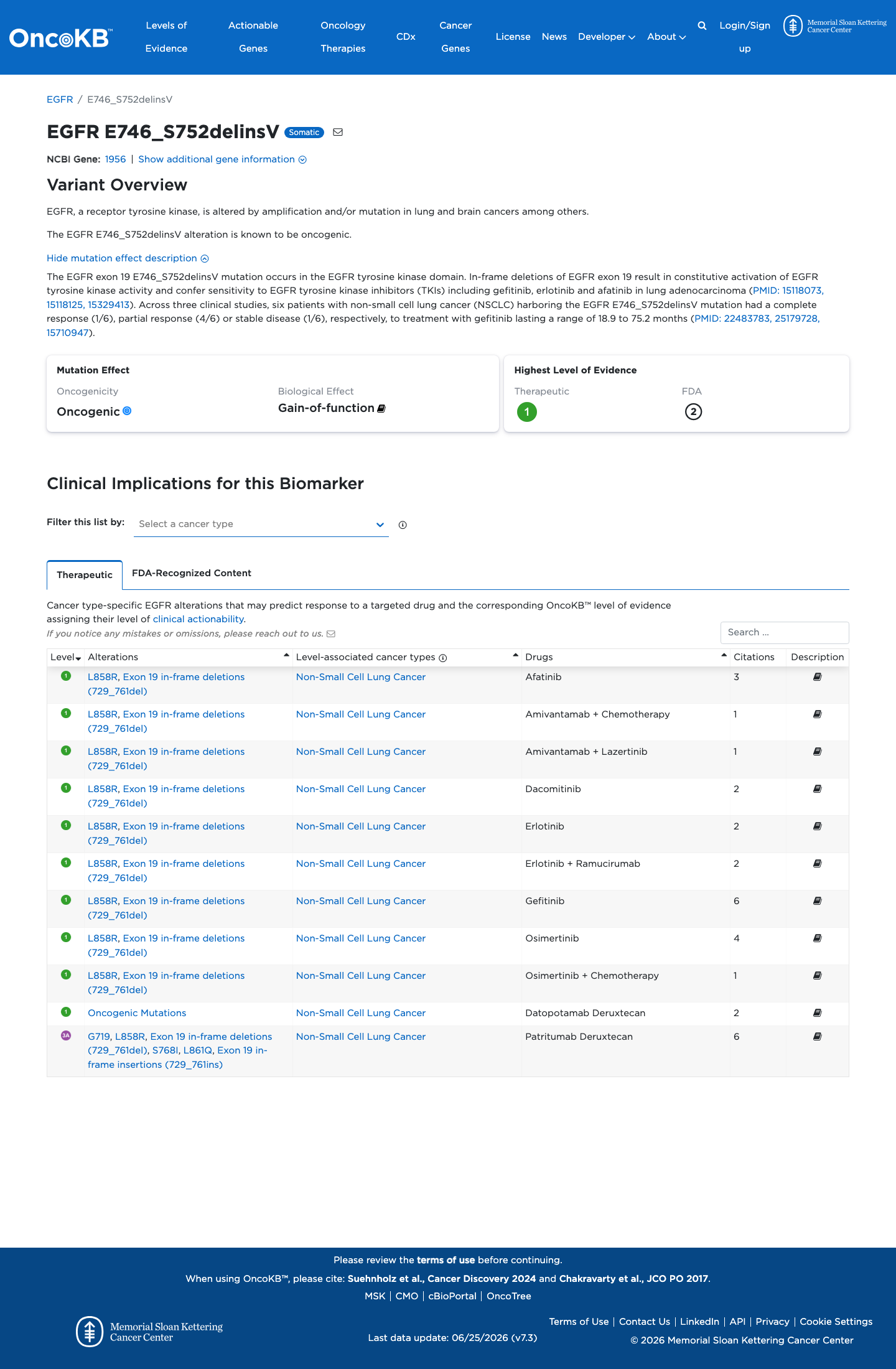Open the description icon for Amivantamab + Lazertinib
The image size is (896, 1369).
[818, 752]
